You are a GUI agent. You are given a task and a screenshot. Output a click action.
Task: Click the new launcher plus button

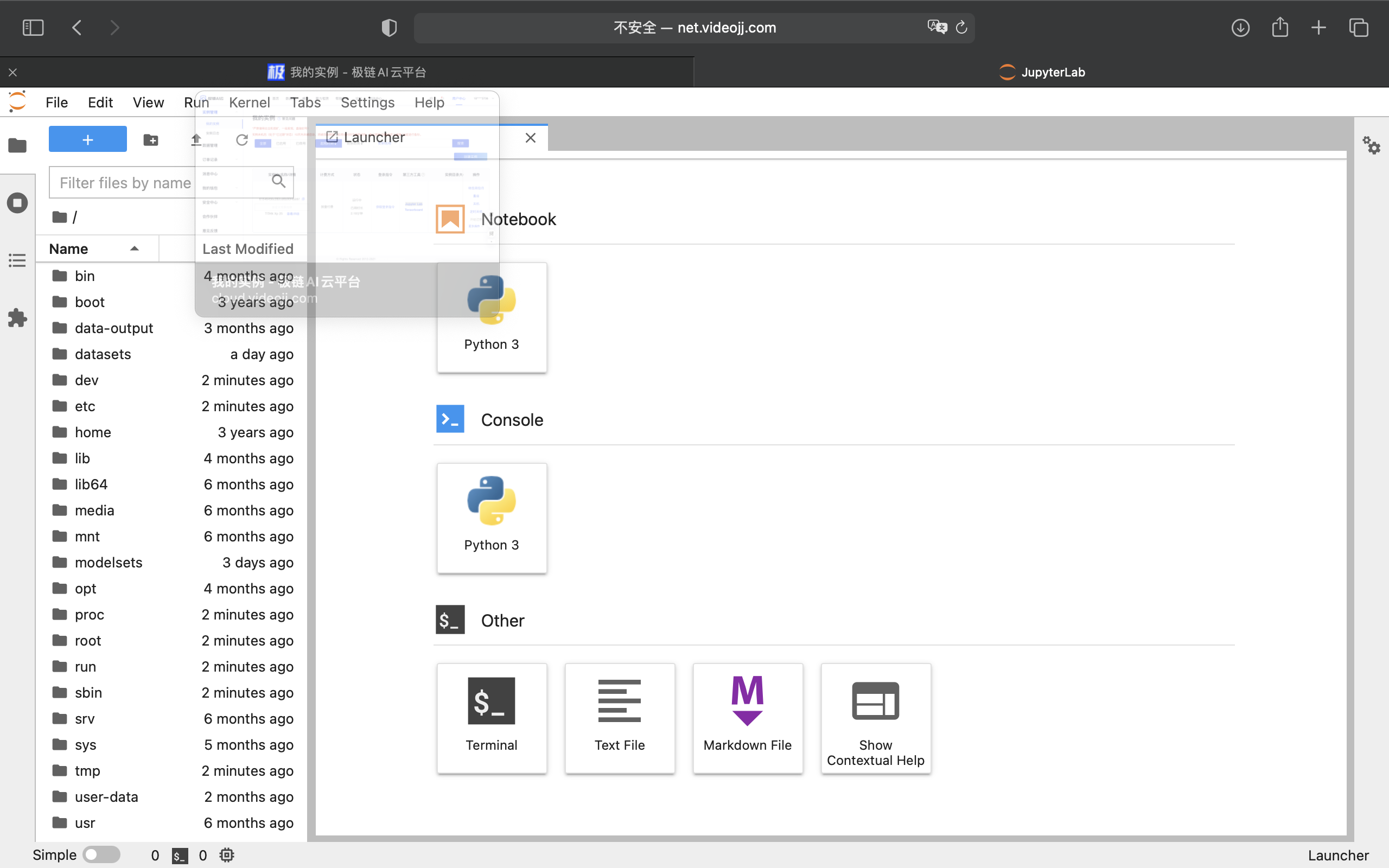pyautogui.click(x=87, y=139)
